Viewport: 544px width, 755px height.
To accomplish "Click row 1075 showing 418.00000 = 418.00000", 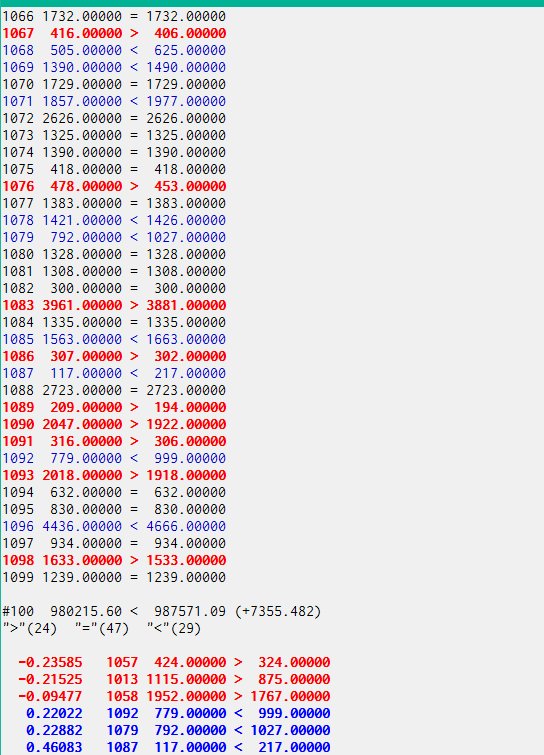I will (114, 169).
